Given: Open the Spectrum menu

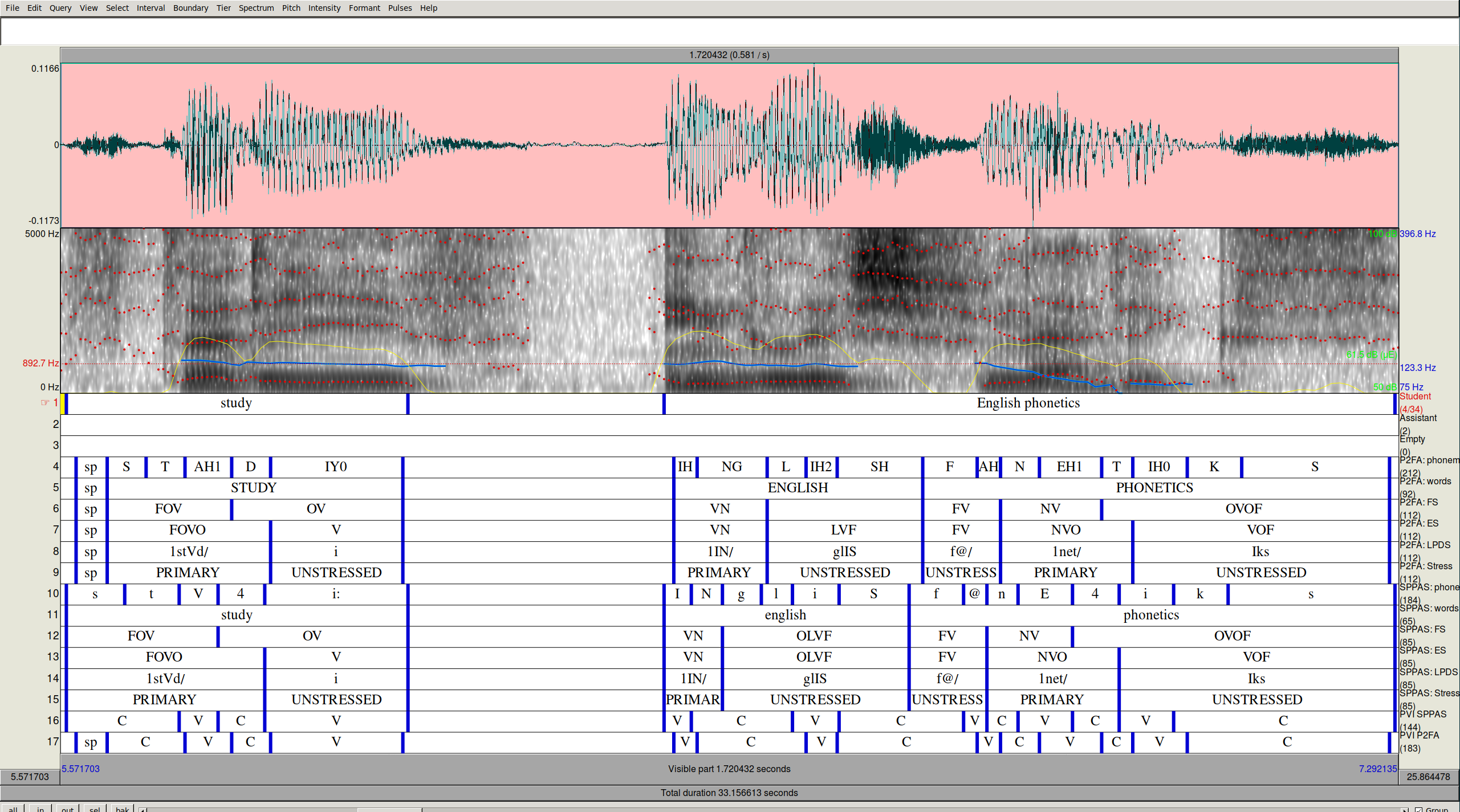Looking at the screenshot, I should point(256,8).
